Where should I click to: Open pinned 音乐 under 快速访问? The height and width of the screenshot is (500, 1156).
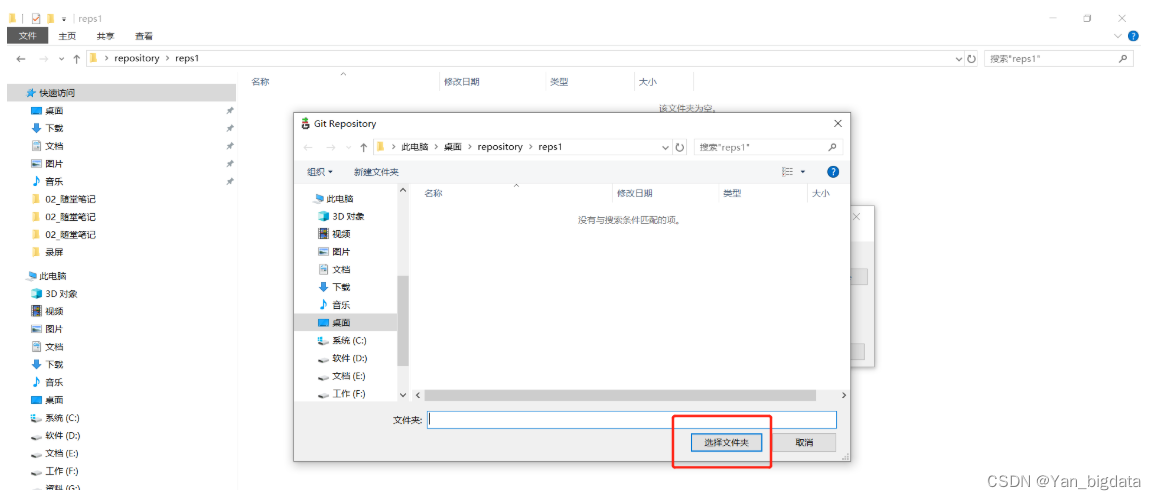pyautogui.click(x=54, y=181)
